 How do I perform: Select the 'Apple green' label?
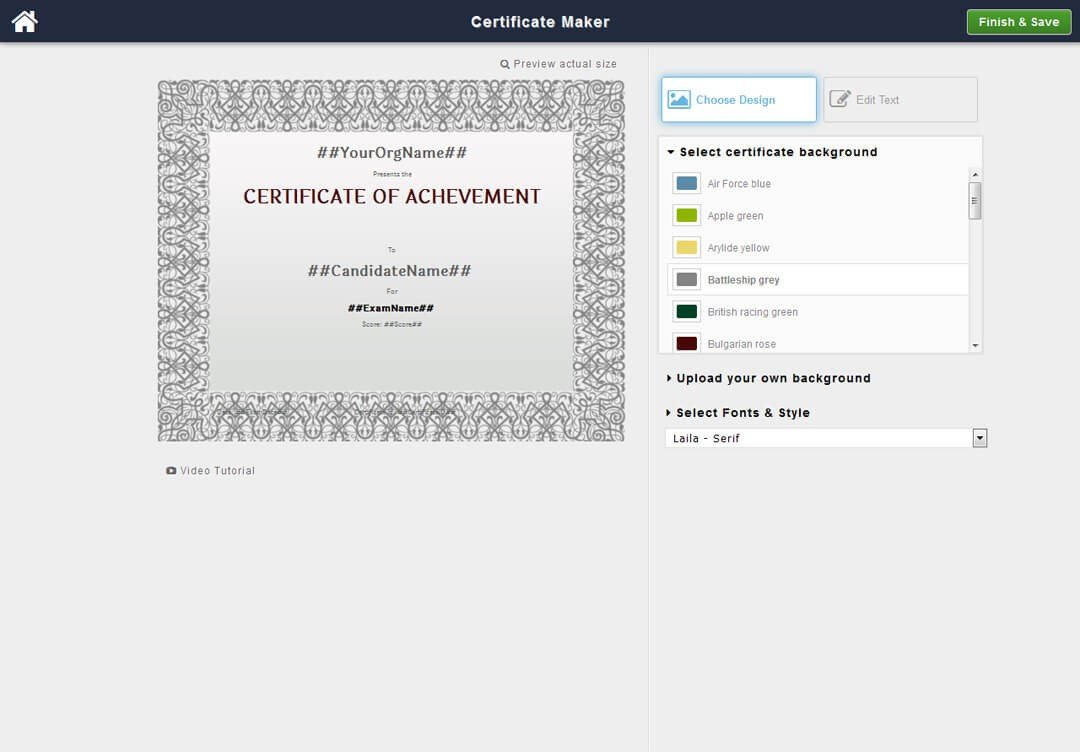(735, 216)
